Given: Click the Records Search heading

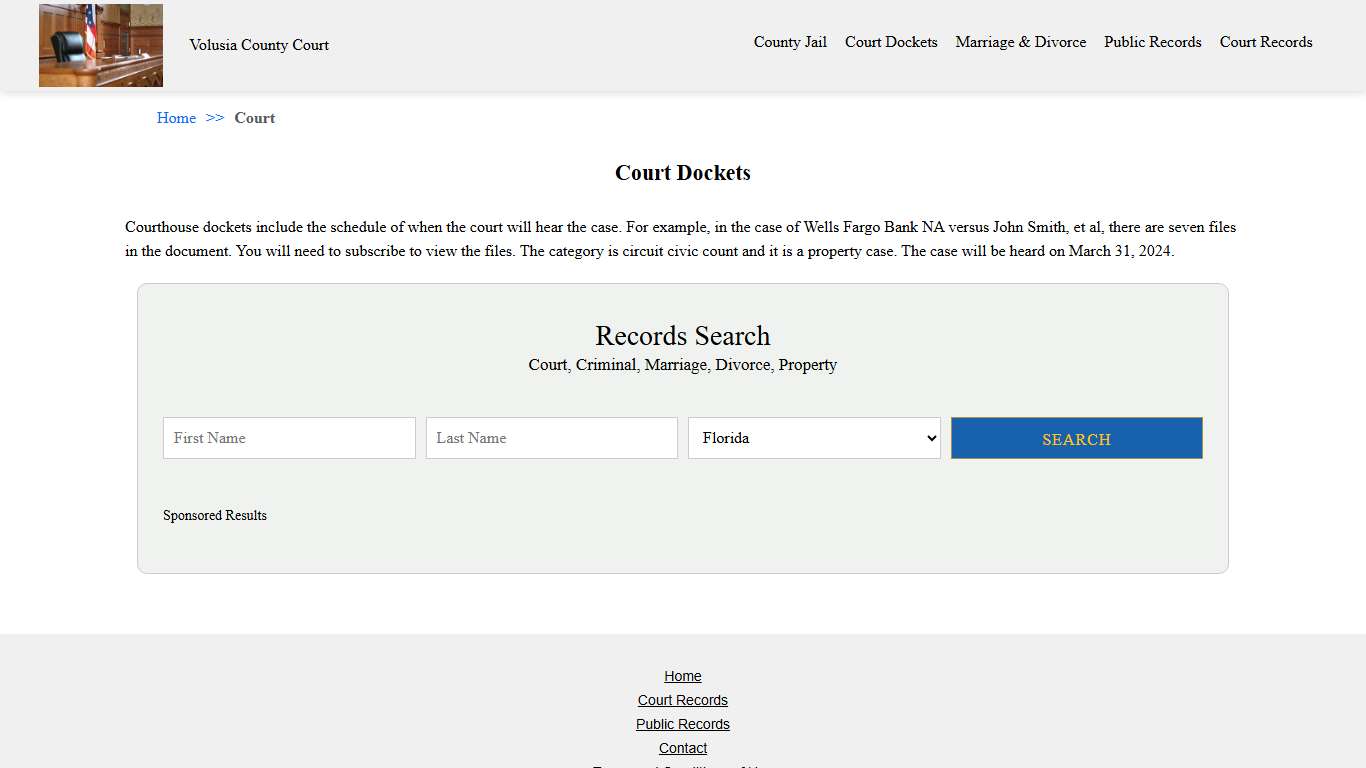Looking at the screenshot, I should coord(683,336).
